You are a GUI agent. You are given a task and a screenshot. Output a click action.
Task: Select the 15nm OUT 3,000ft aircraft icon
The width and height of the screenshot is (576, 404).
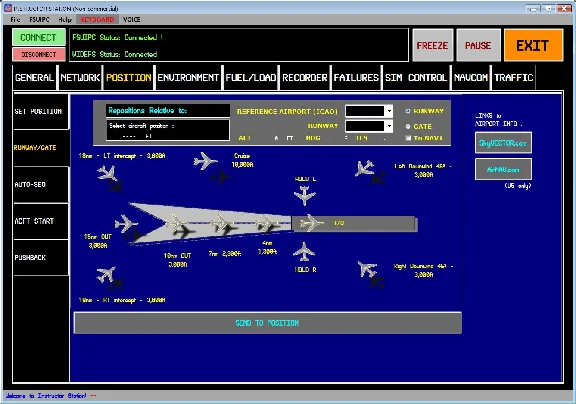tap(126, 223)
